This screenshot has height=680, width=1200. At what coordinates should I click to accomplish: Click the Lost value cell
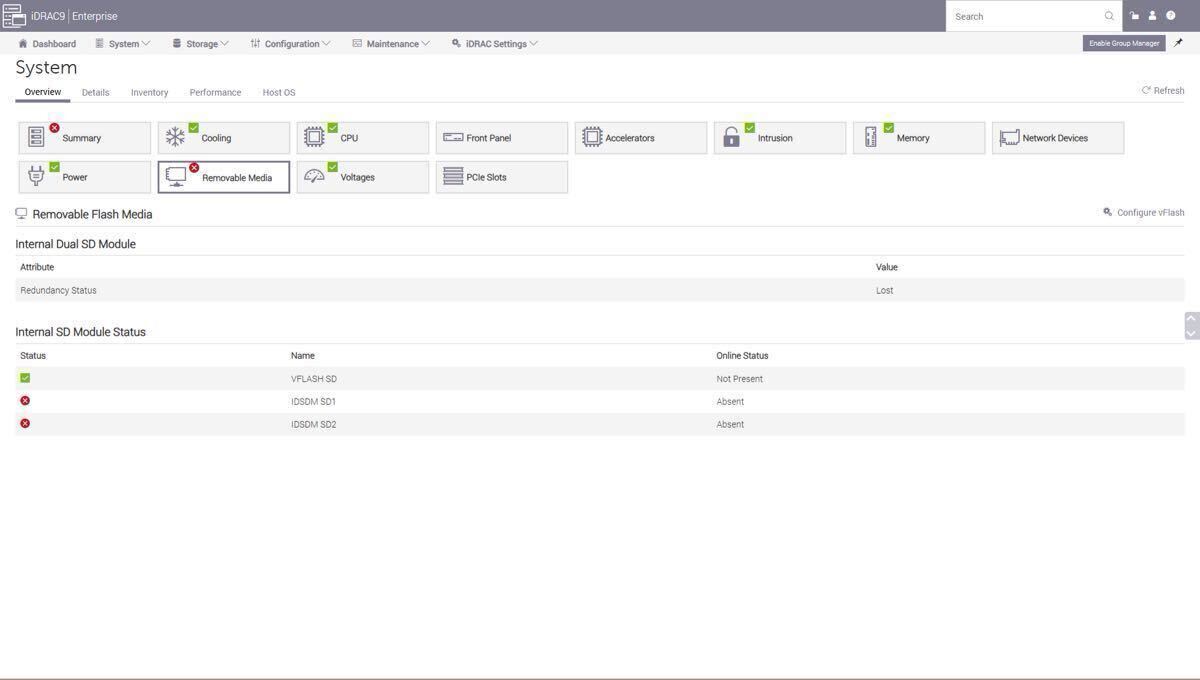tap(885, 290)
